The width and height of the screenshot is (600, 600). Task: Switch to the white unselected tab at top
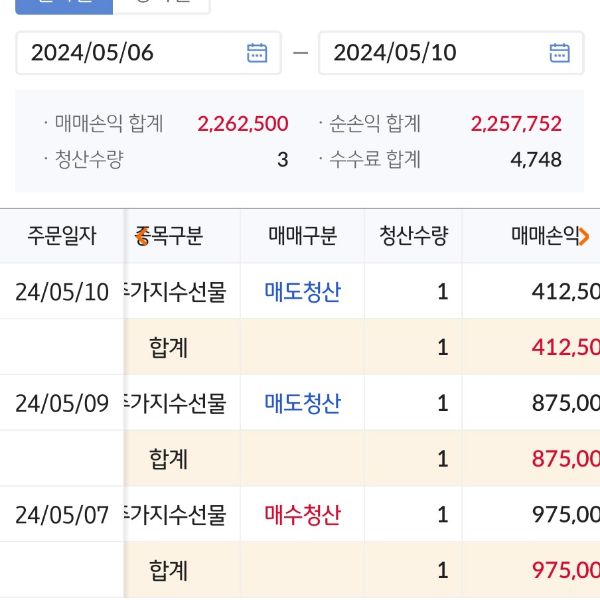160,5
